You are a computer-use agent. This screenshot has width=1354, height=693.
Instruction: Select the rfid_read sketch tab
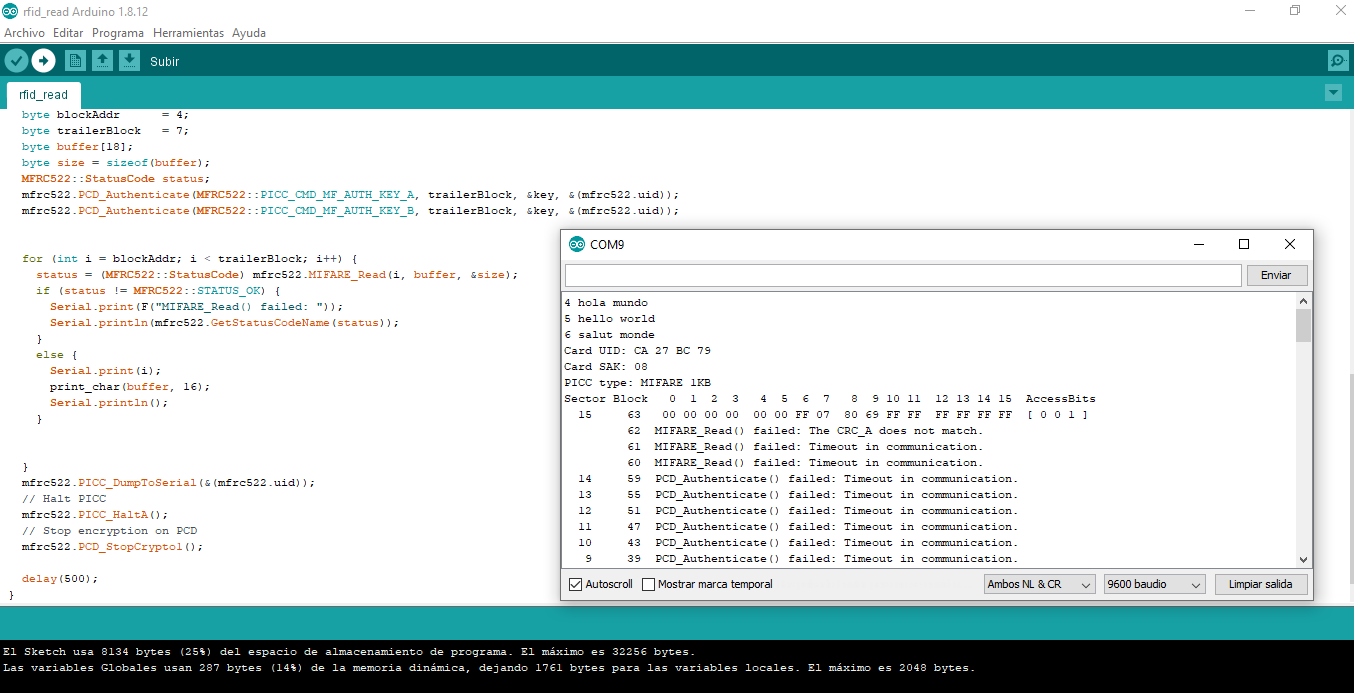44,95
